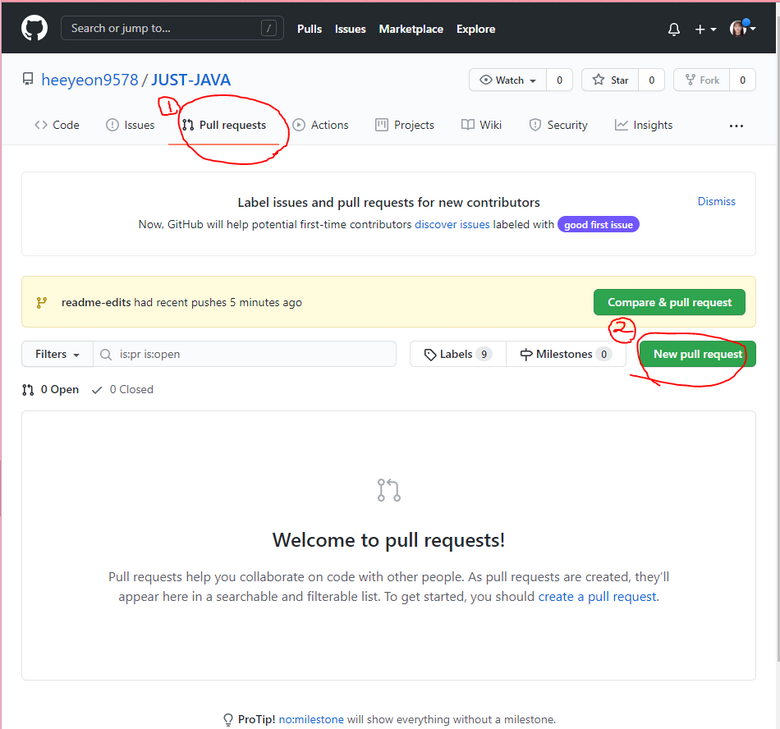Screen dimensions: 780x729
Task: Show the 0 Closed pull requests
Action: coord(123,389)
